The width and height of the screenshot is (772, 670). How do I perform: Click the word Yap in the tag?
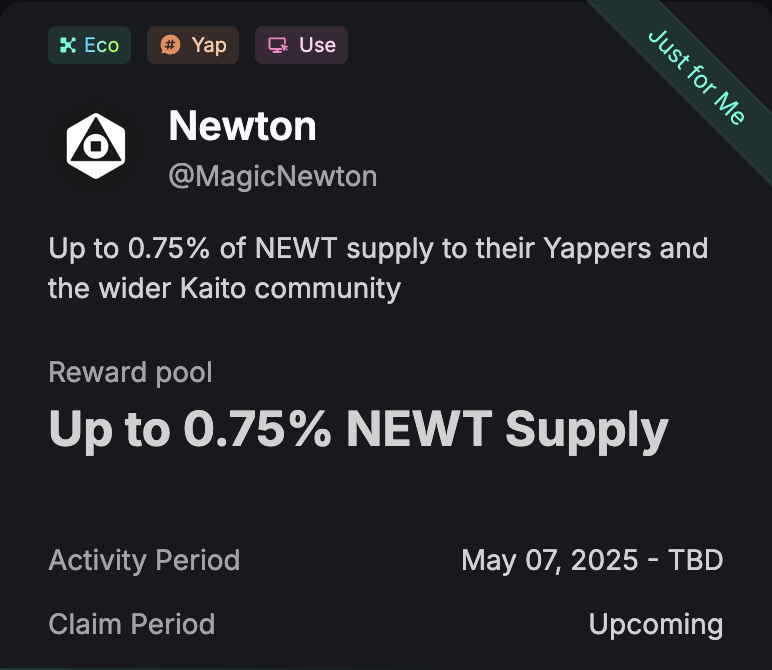(x=209, y=46)
